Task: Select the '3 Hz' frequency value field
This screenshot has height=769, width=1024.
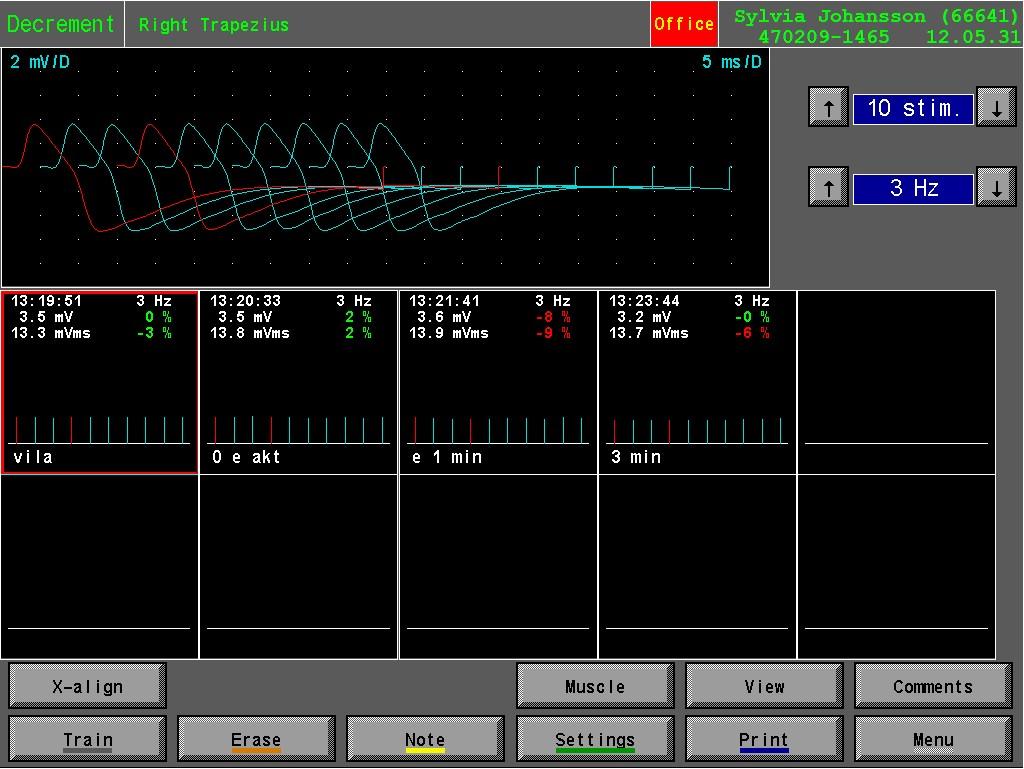Action: coord(913,189)
